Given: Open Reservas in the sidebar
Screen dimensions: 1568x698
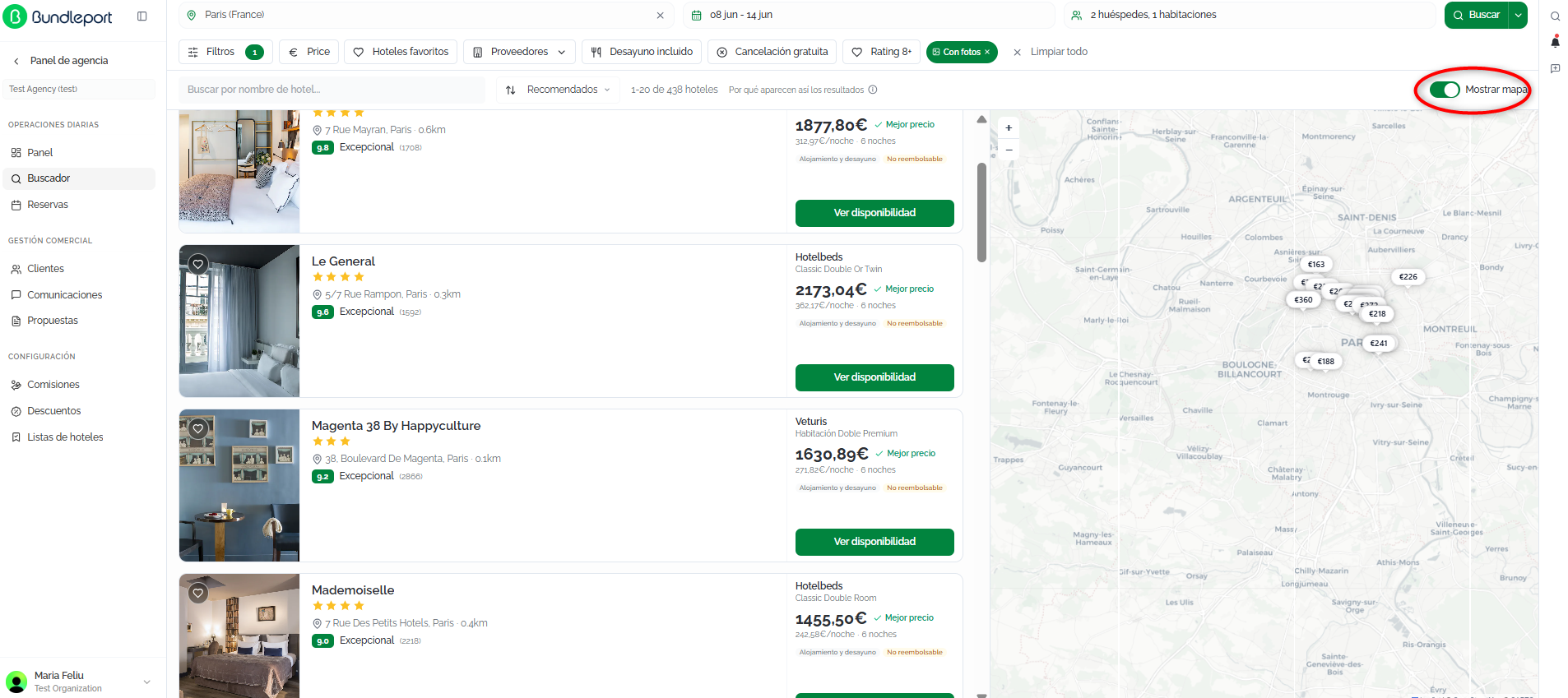Looking at the screenshot, I should pos(78,205).
